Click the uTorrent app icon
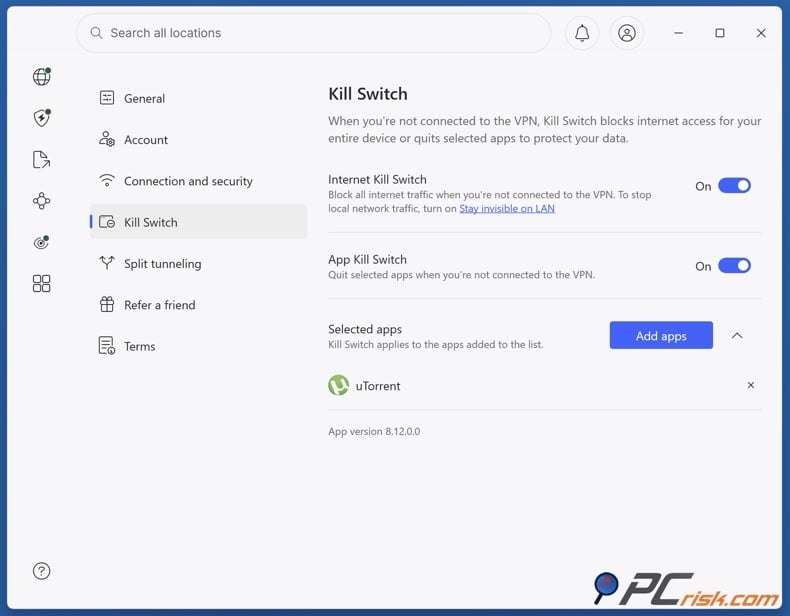Screen dimensions: 790x616 339,385
